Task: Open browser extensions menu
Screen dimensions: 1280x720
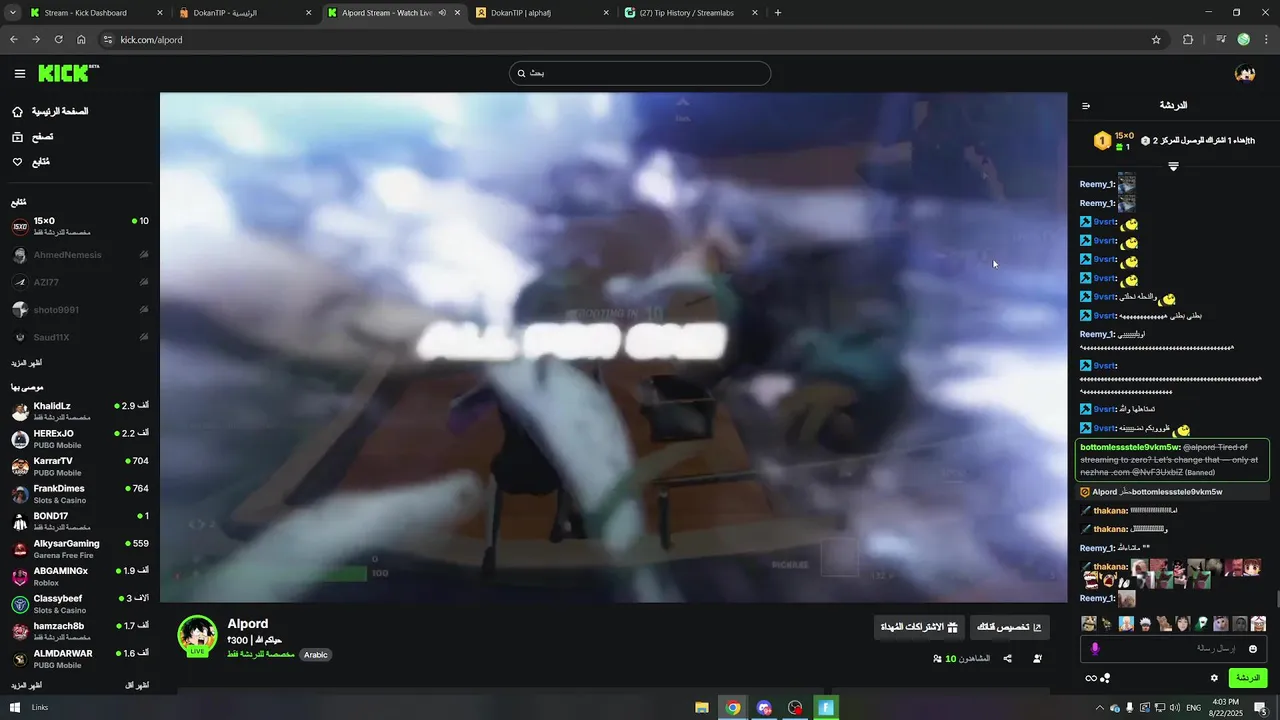Action: [x=1188, y=40]
